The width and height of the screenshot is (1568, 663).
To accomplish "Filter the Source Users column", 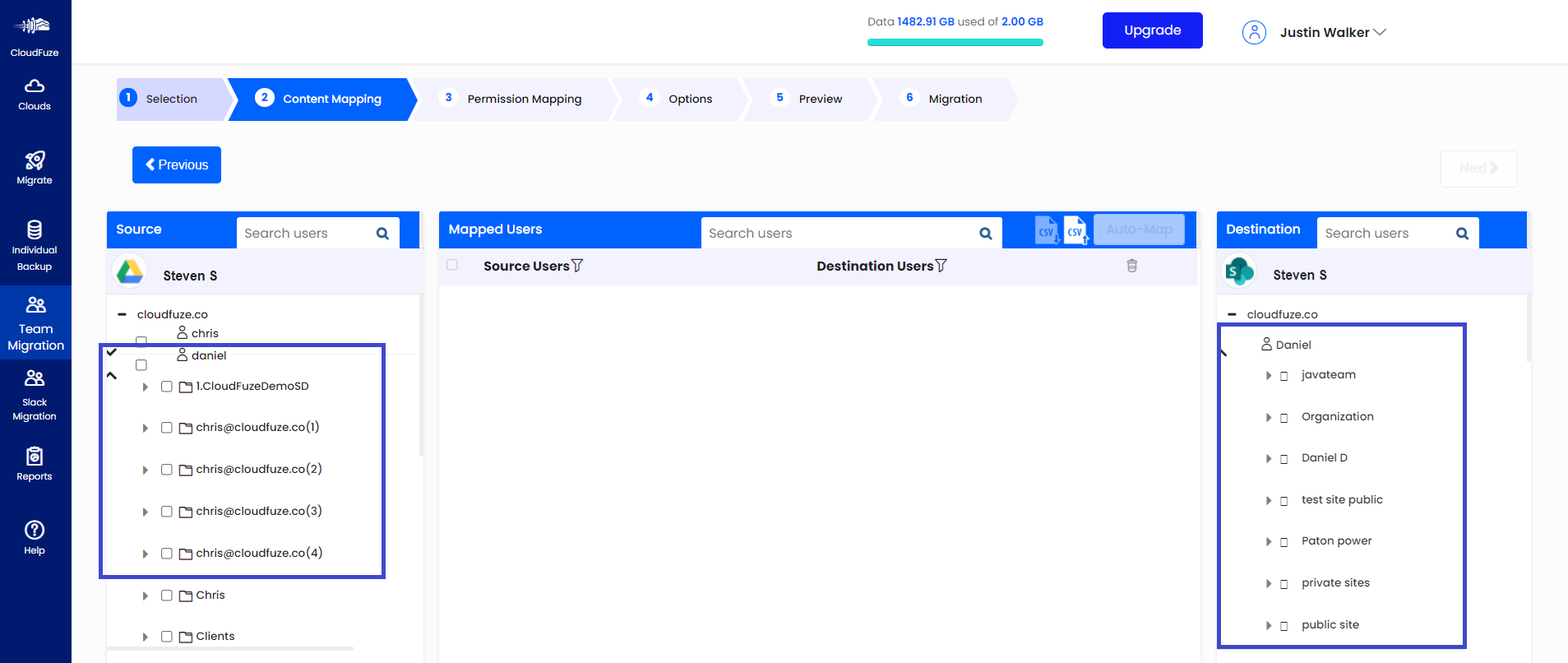I will 577,266.
